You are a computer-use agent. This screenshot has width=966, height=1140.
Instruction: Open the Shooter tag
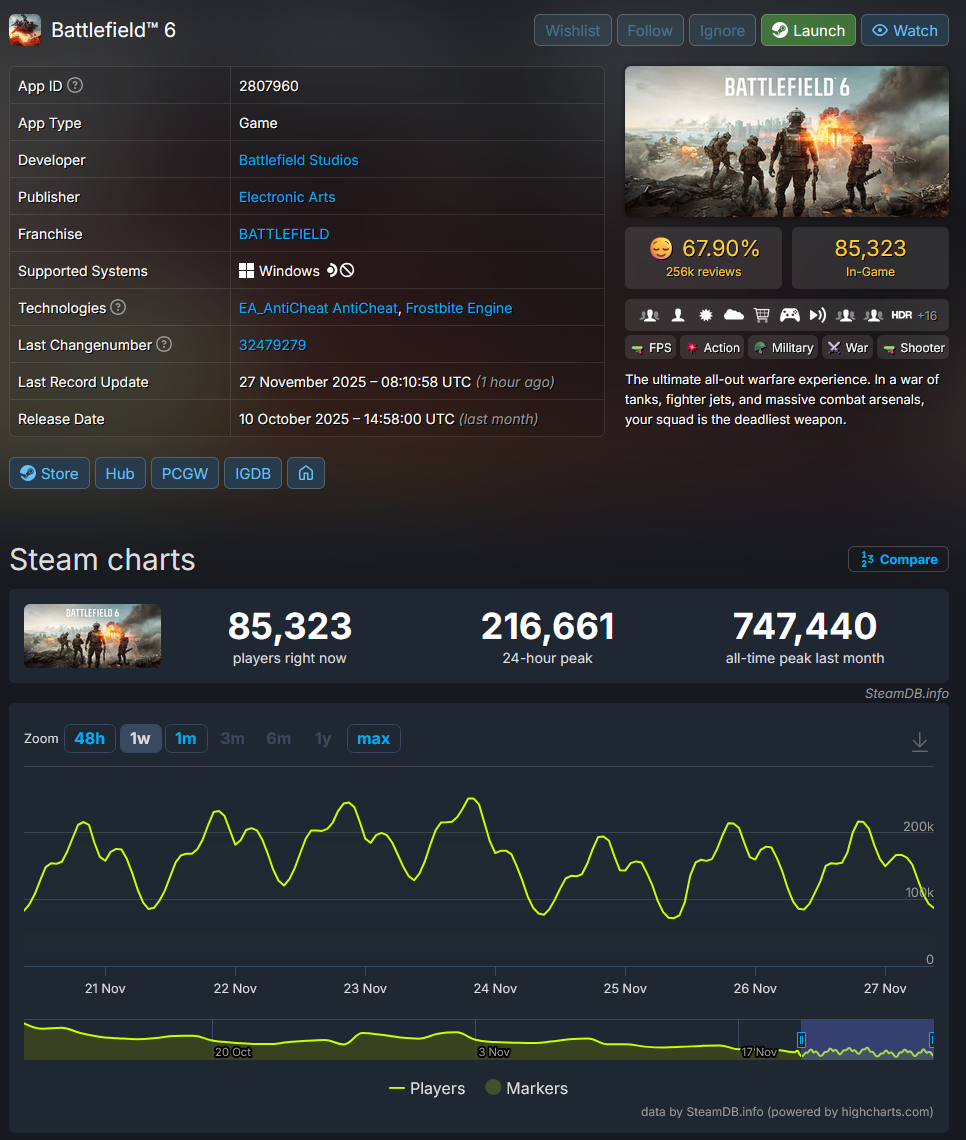(x=913, y=348)
